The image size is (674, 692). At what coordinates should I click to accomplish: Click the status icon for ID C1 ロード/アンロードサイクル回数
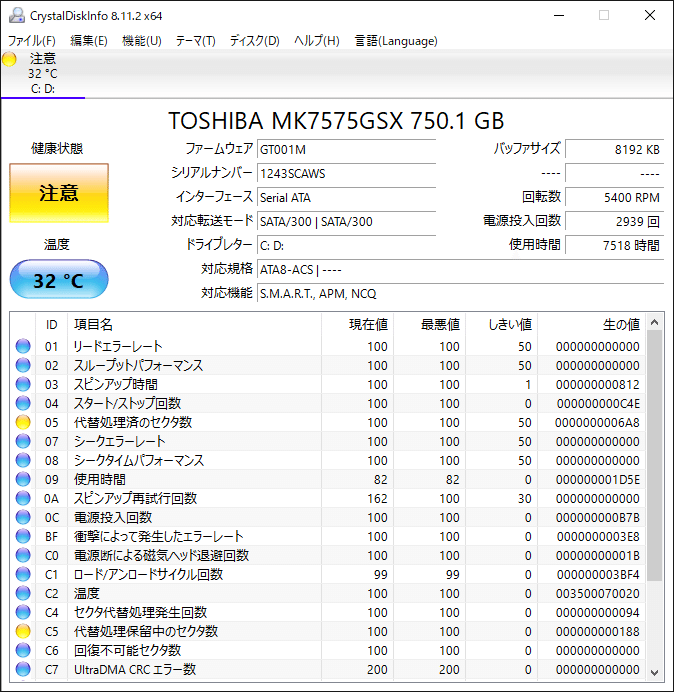[x=23, y=574]
